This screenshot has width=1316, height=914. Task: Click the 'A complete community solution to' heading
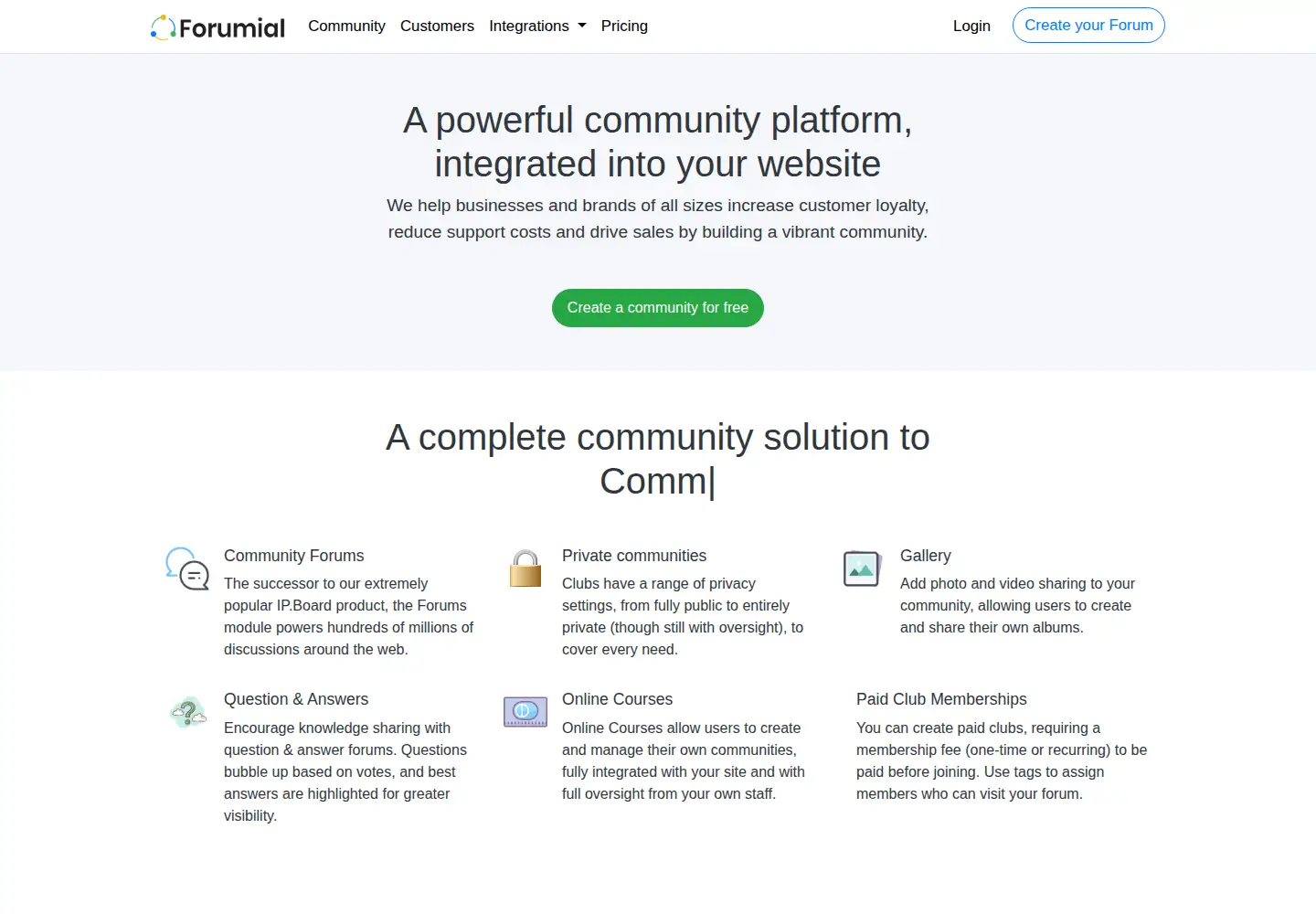tap(658, 460)
